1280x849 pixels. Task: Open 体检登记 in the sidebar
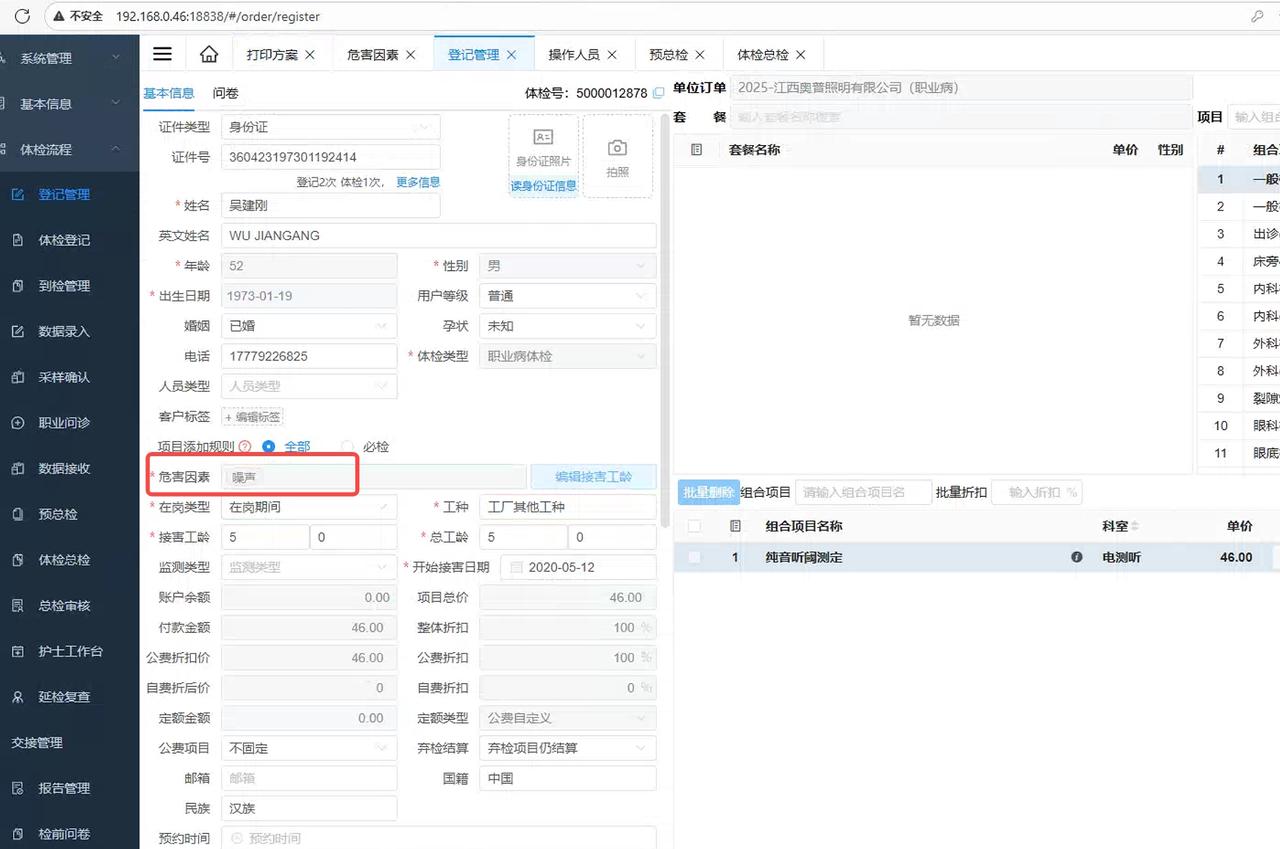(64, 240)
